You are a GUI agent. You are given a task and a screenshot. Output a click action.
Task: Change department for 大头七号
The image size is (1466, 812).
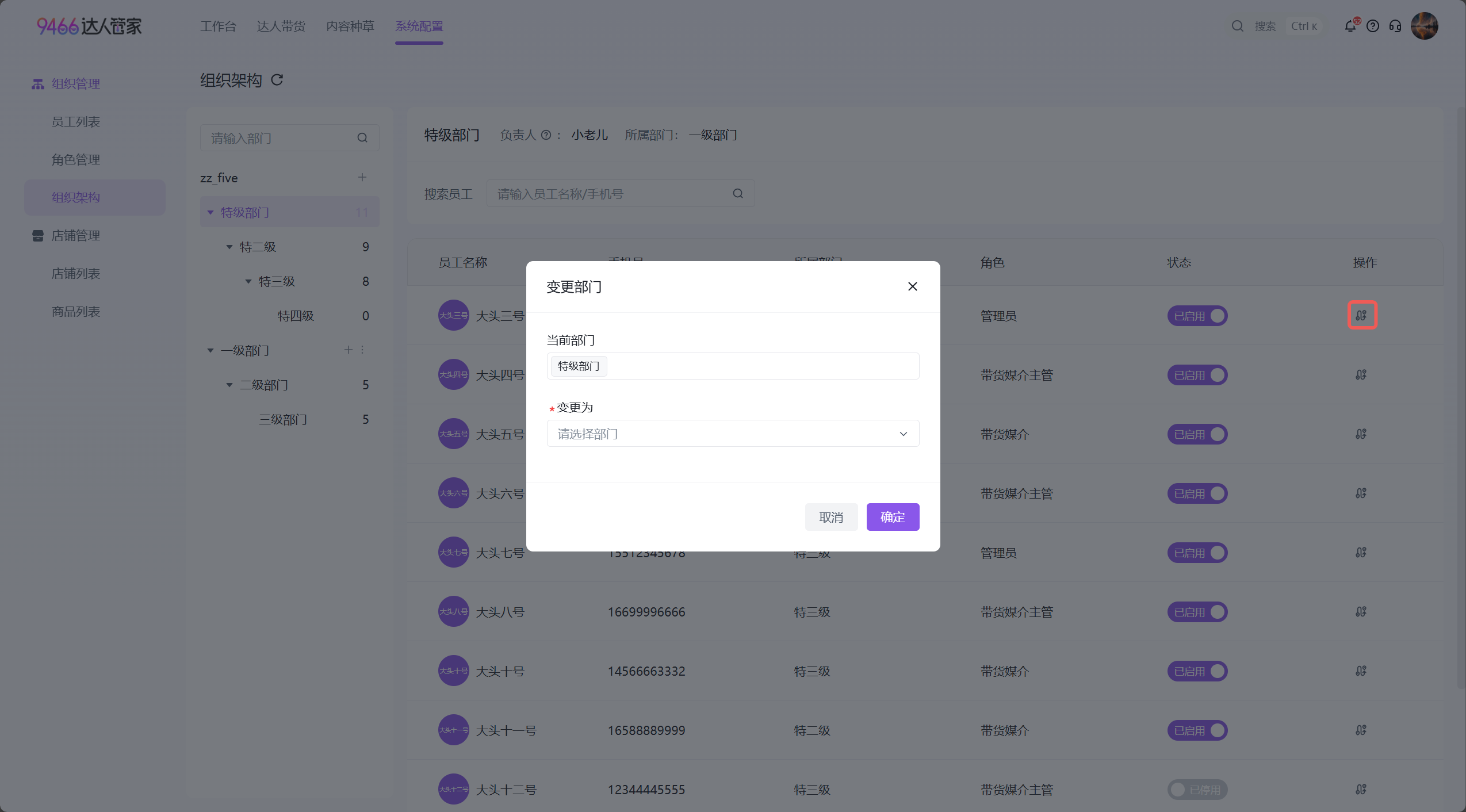[x=1361, y=553]
